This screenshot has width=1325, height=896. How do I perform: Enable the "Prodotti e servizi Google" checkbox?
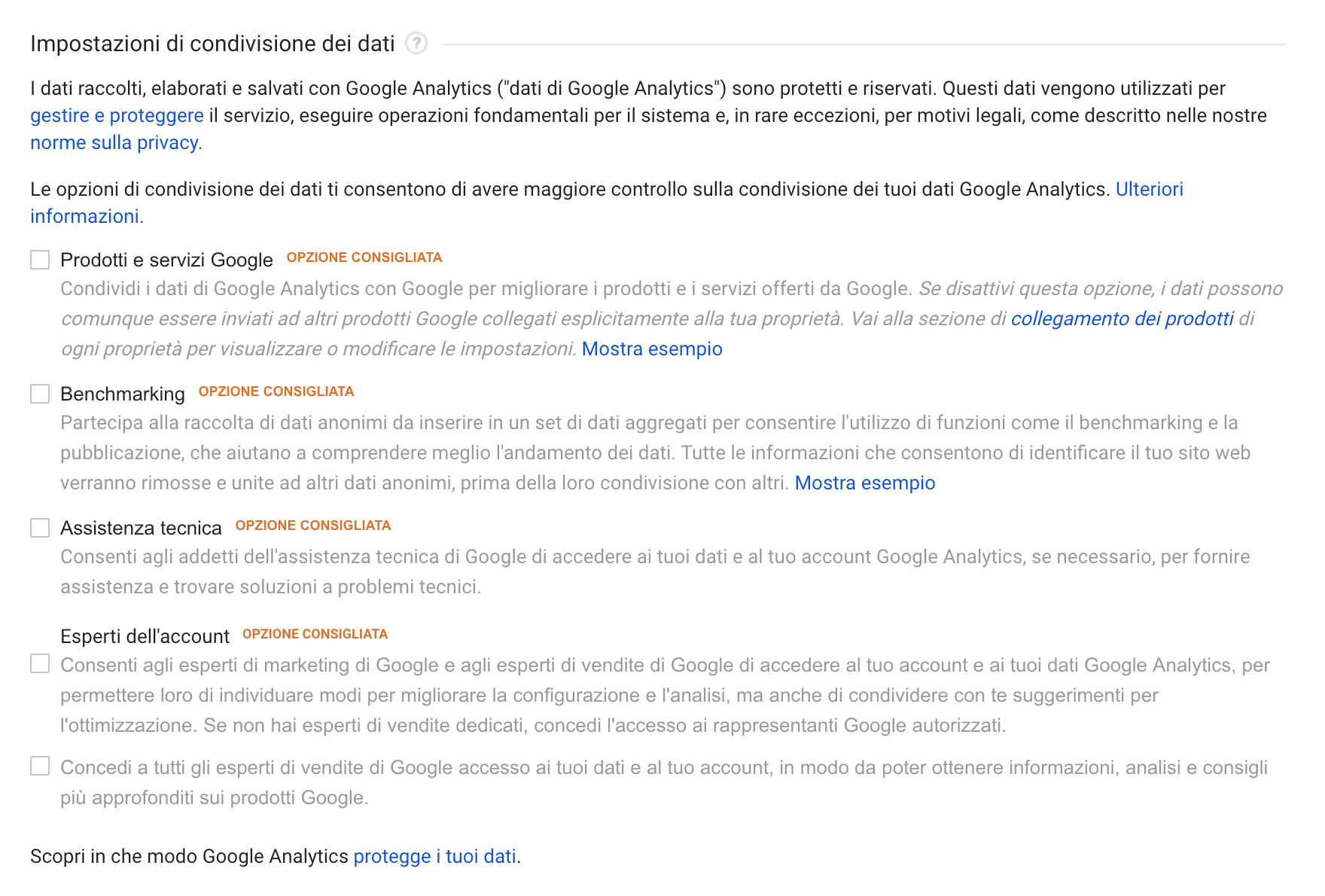click(x=39, y=260)
